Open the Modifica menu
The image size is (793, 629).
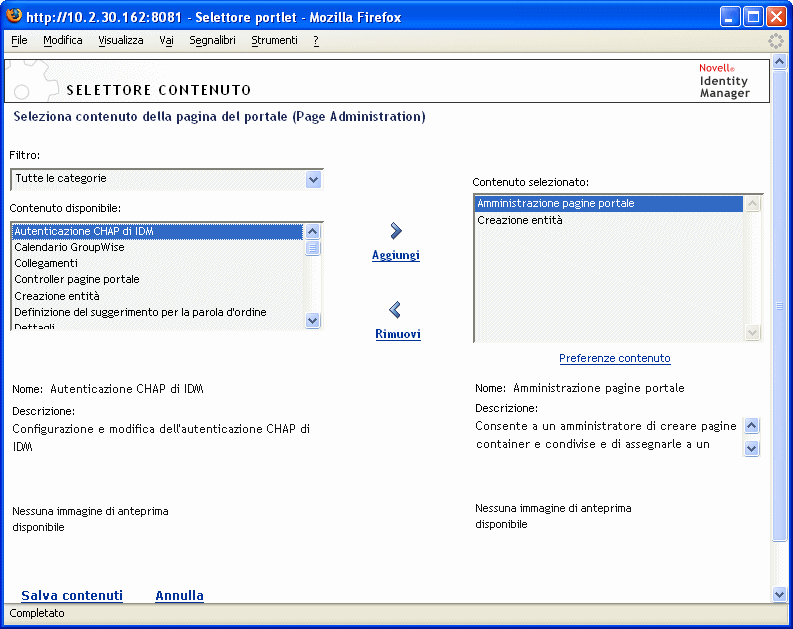click(x=63, y=40)
